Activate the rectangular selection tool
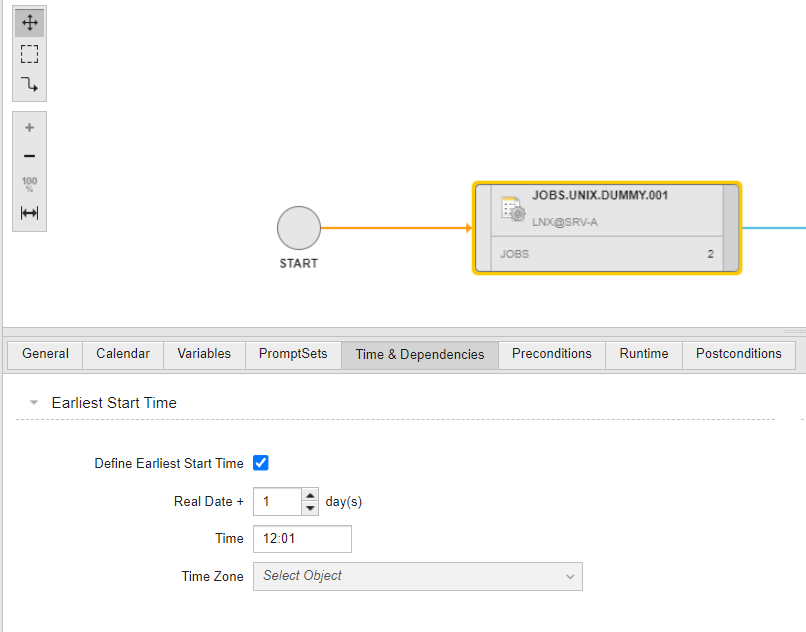The width and height of the screenshot is (806, 632). coord(29,54)
